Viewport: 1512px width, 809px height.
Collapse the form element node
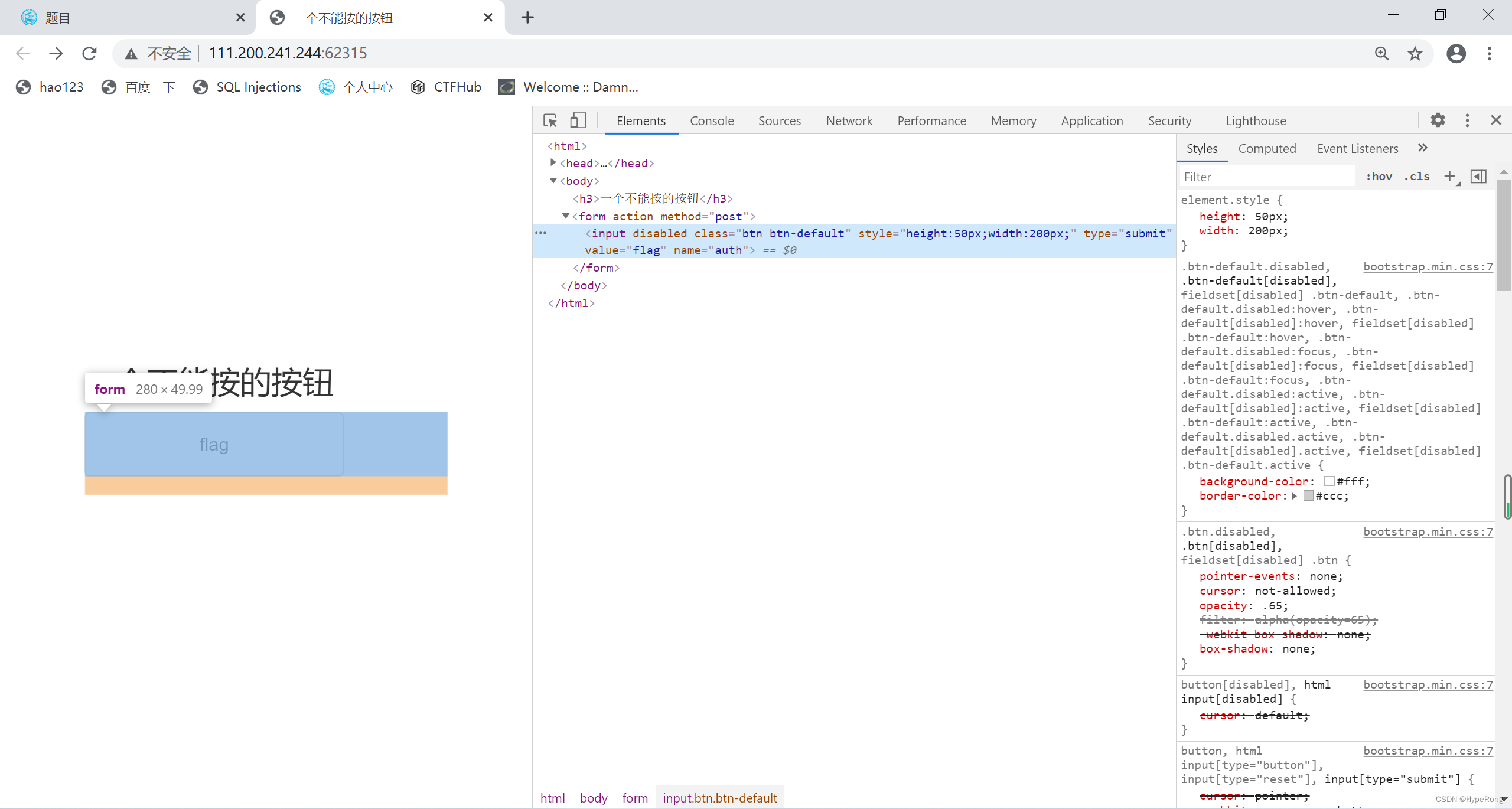click(x=566, y=216)
